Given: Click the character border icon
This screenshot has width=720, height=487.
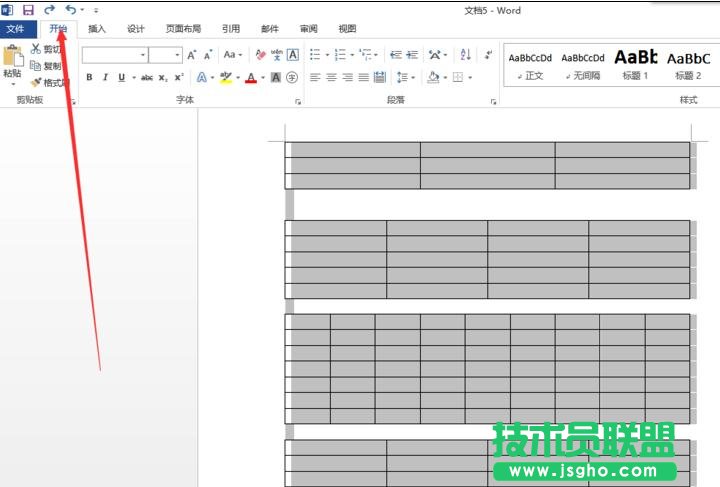Looking at the screenshot, I should click(x=292, y=55).
